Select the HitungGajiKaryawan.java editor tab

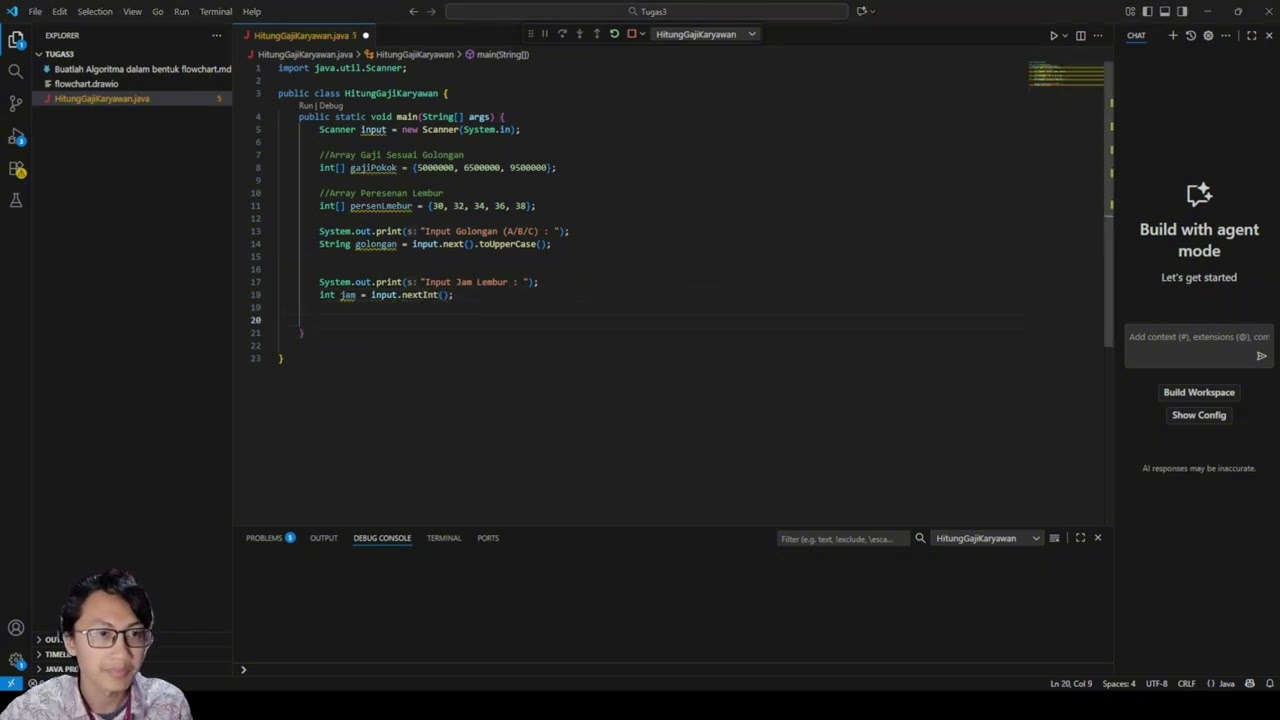(x=305, y=35)
